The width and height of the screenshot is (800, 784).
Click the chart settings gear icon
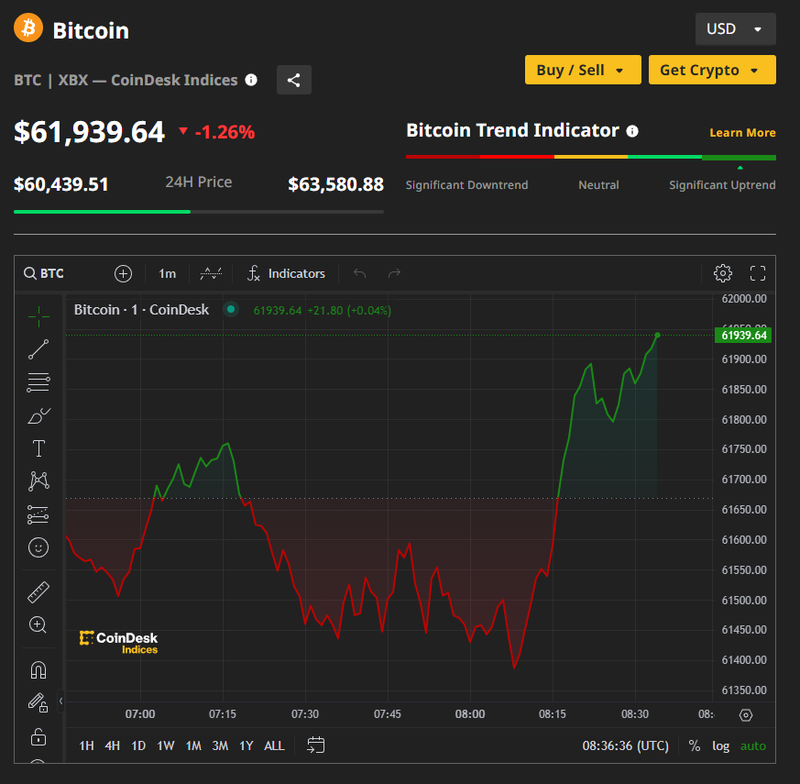pos(722,273)
